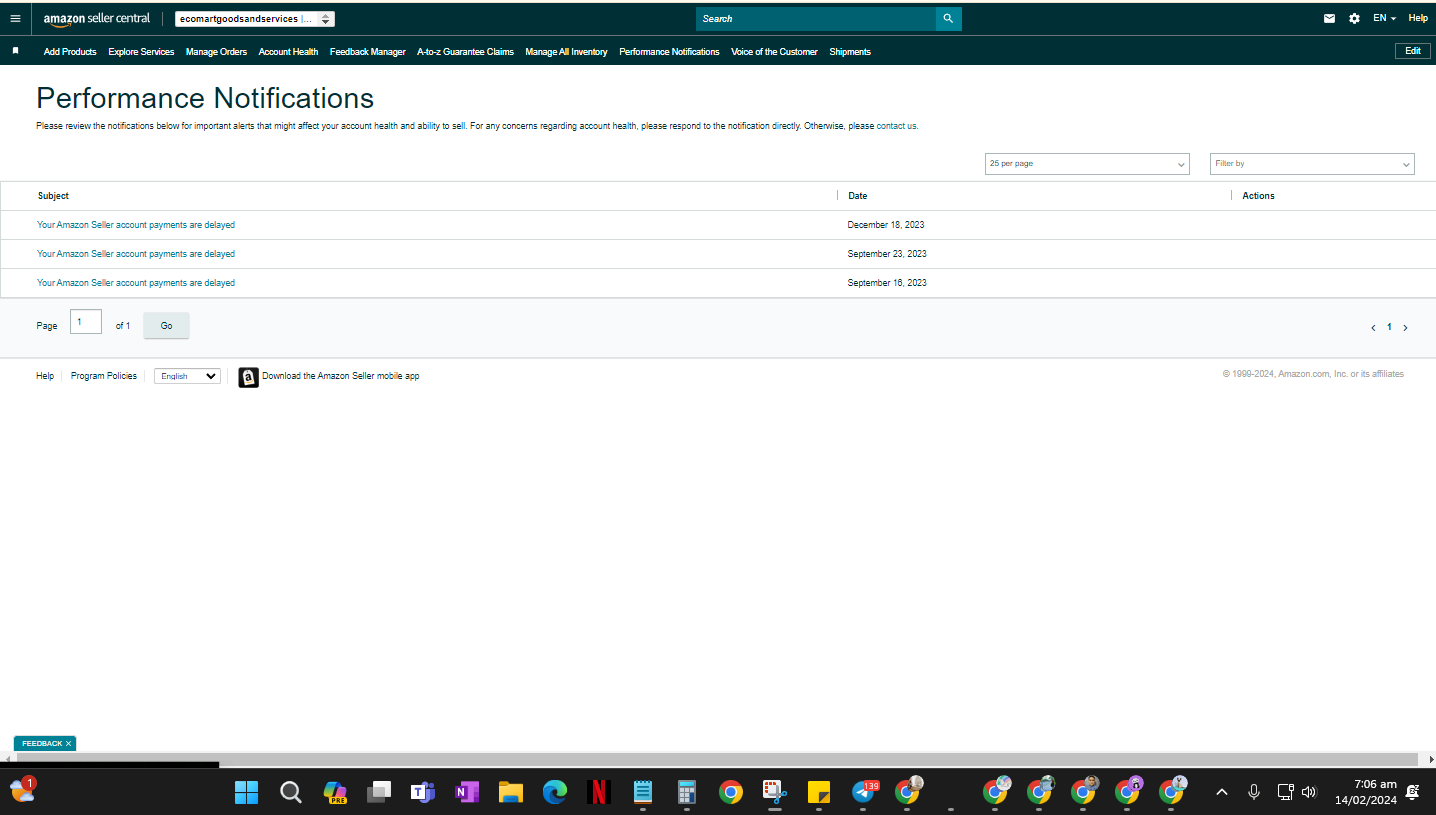This screenshot has height=815, width=1436.
Task: Go to Shipments
Action: [850, 52]
